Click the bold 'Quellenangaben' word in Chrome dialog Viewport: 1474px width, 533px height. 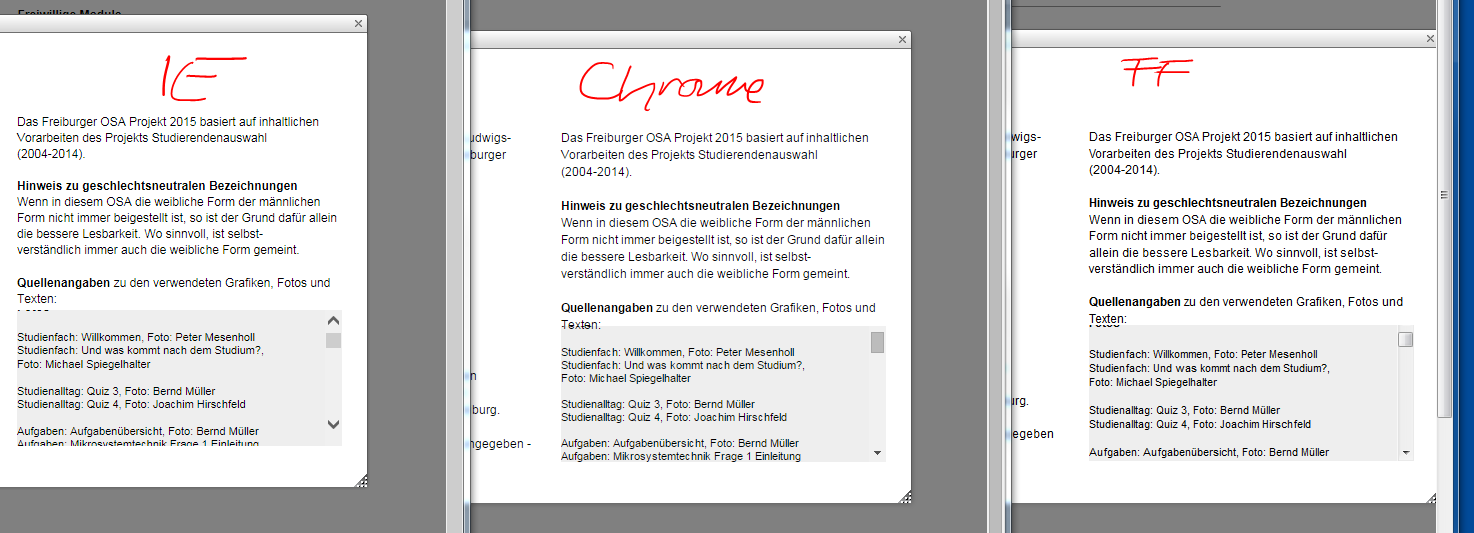(x=608, y=308)
